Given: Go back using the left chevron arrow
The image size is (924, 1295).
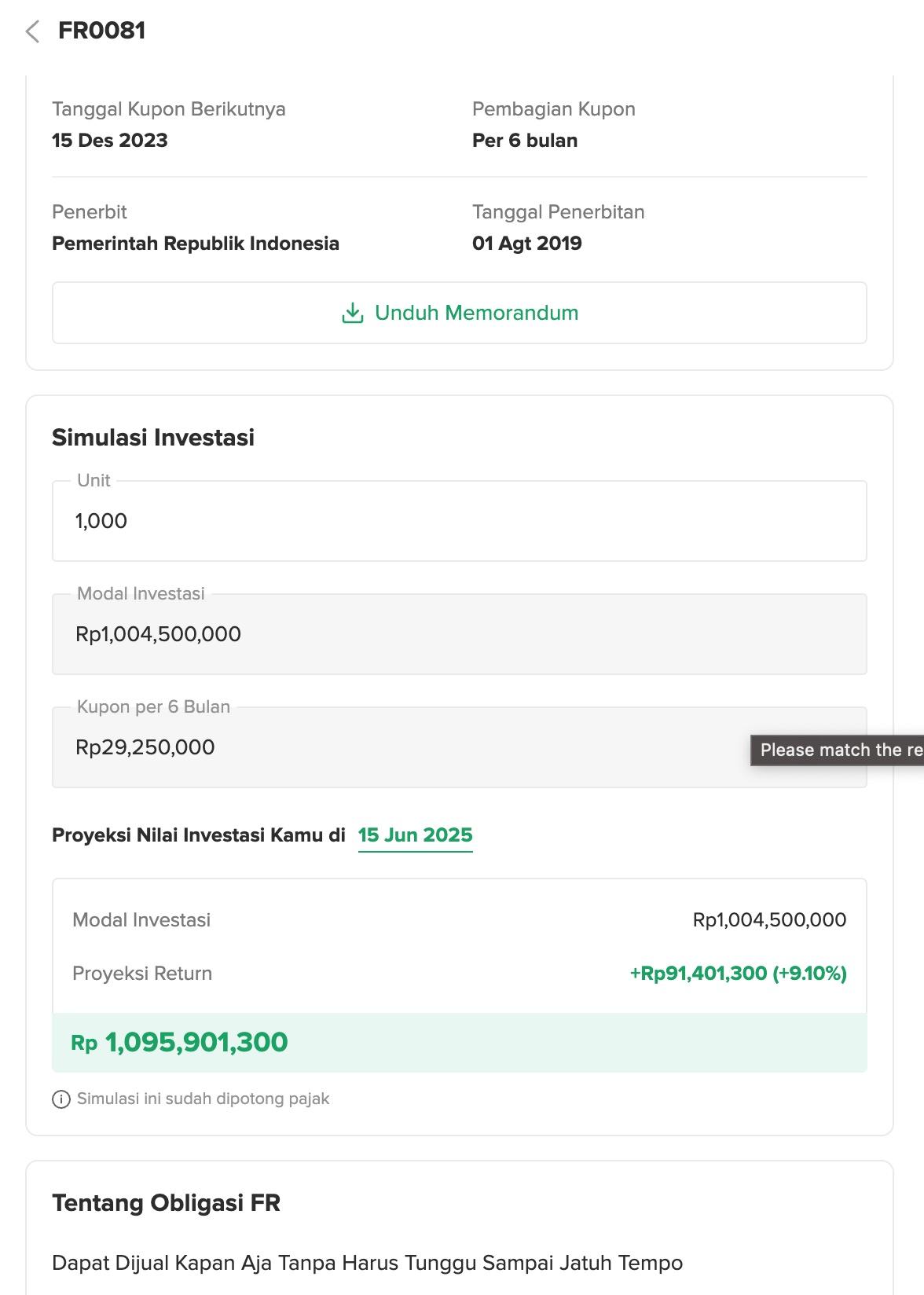Looking at the screenshot, I should [32, 31].
